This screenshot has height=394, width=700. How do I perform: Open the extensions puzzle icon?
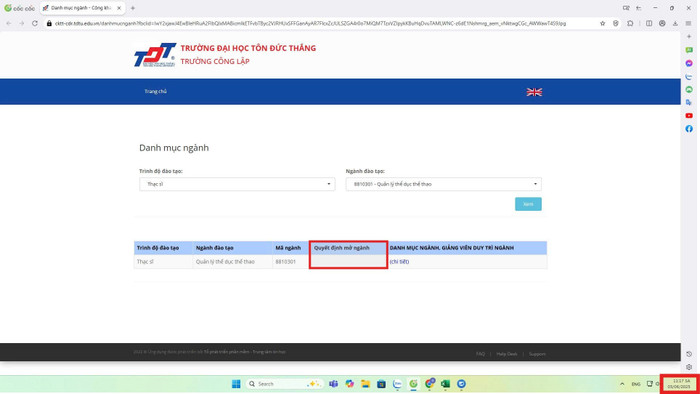(x=630, y=23)
